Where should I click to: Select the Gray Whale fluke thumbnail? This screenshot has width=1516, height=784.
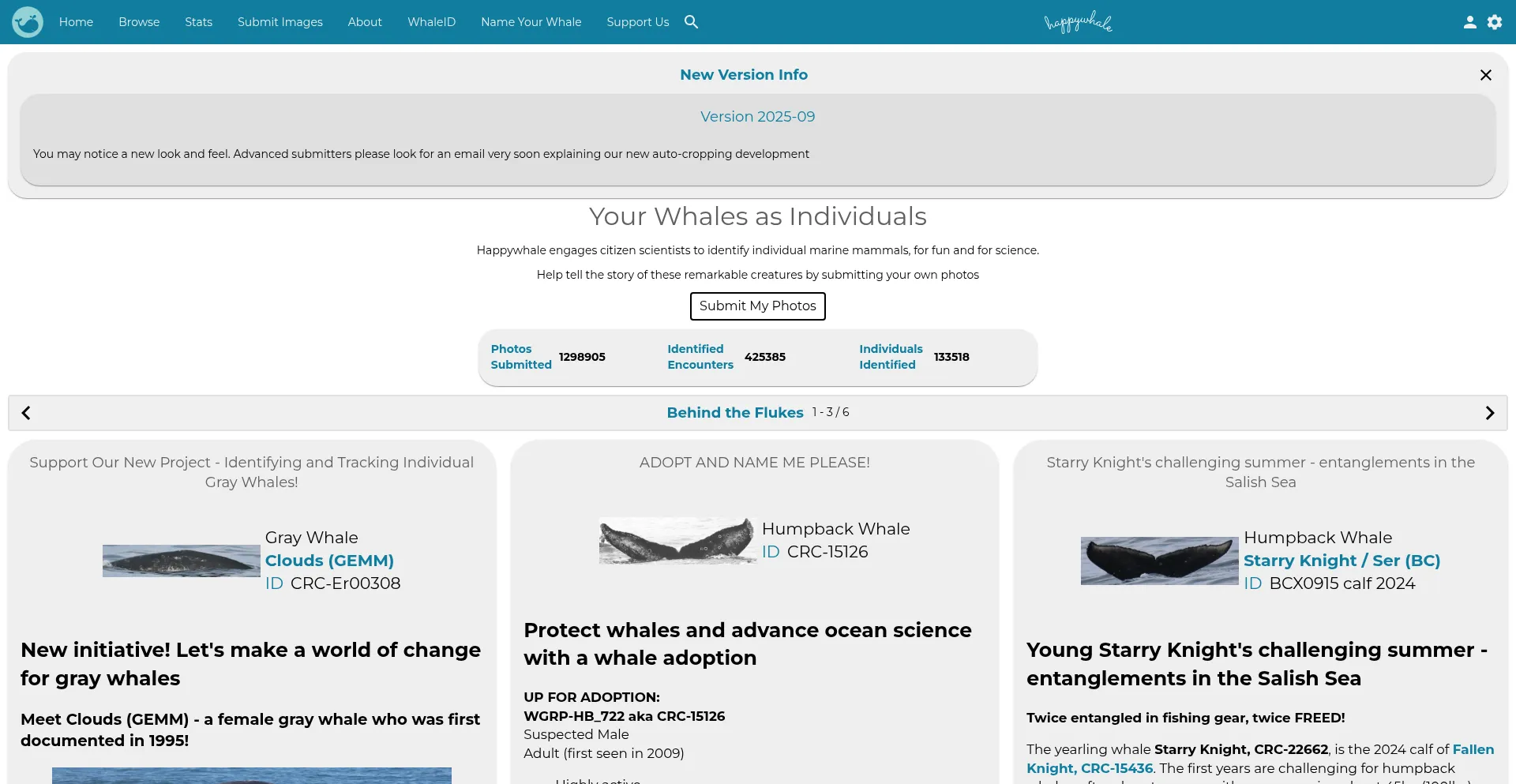pyautogui.click(x=181, y=561)
